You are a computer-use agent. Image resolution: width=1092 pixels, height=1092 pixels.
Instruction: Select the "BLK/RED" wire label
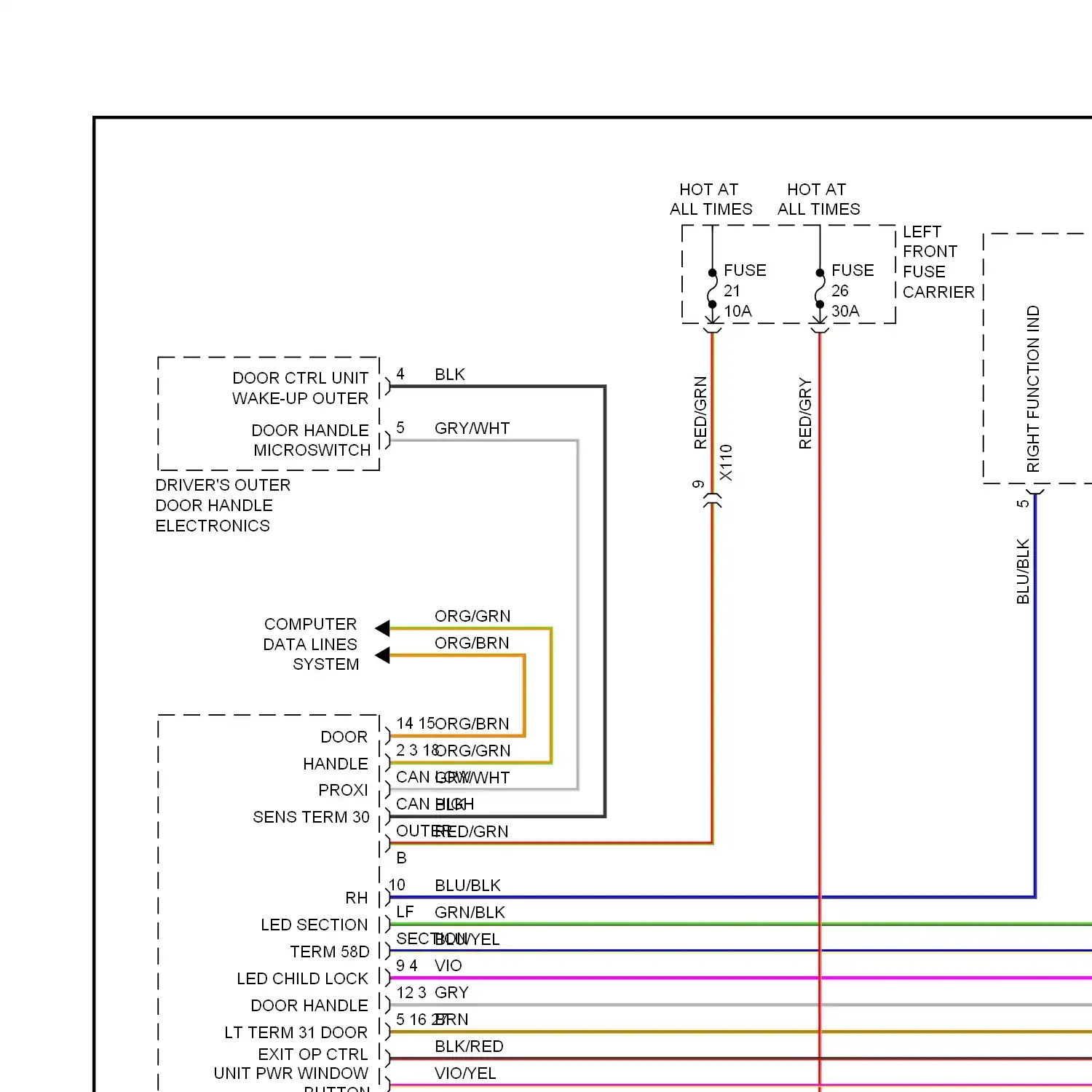tap(469, 1046)
